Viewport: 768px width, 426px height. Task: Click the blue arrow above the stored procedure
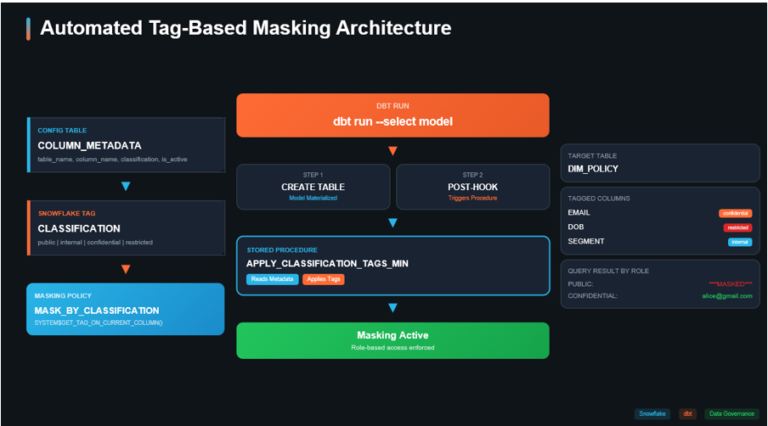pyautogui.click(x=392, y=223)
